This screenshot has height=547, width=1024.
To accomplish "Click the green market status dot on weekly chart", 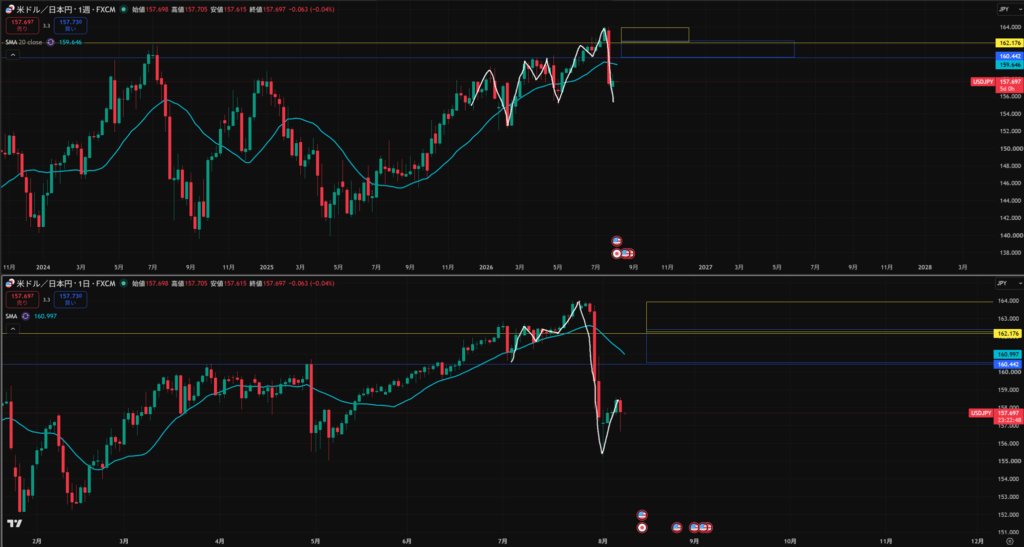I will coord(123,10).
